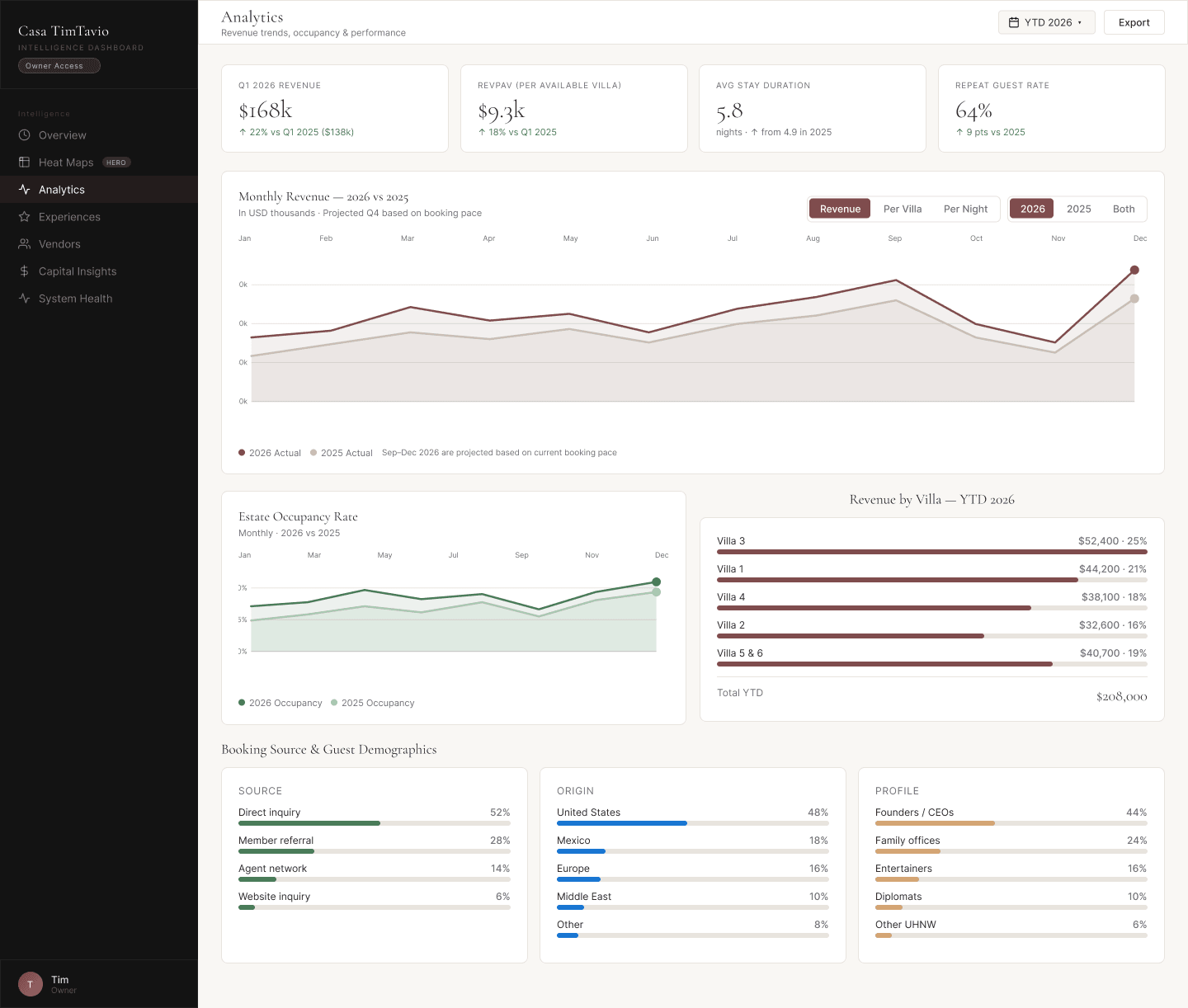1188x1008 pixels.
Task: Open Capital Insights page
Action: point(99,271)
